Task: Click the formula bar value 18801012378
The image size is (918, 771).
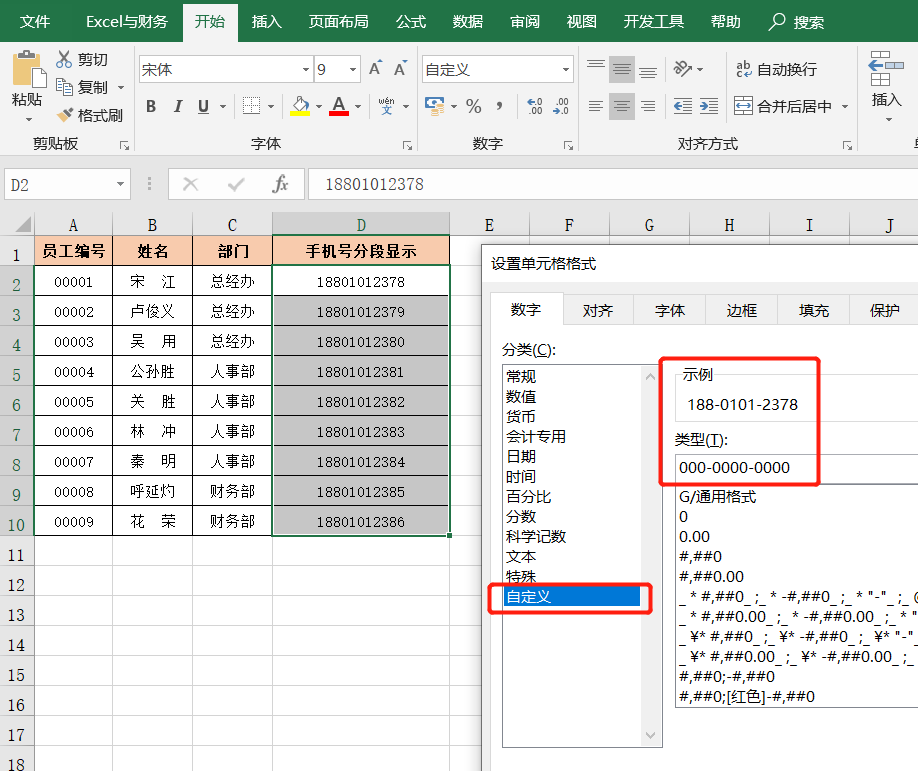Action: (x=374, y=184)
